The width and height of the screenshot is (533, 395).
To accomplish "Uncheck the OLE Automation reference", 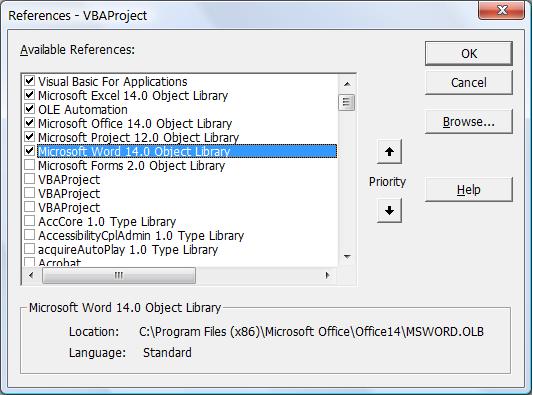I will [x=30, y=109].
